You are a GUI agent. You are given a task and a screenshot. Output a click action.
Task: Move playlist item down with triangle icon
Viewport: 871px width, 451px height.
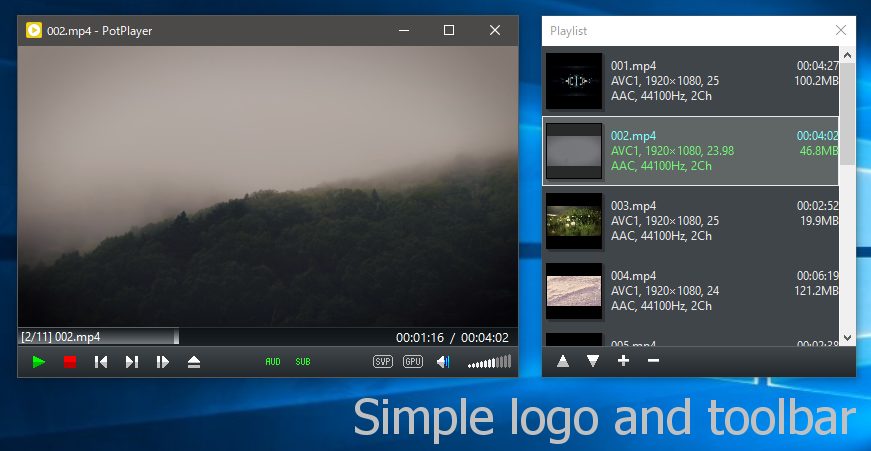click(593, 362)
